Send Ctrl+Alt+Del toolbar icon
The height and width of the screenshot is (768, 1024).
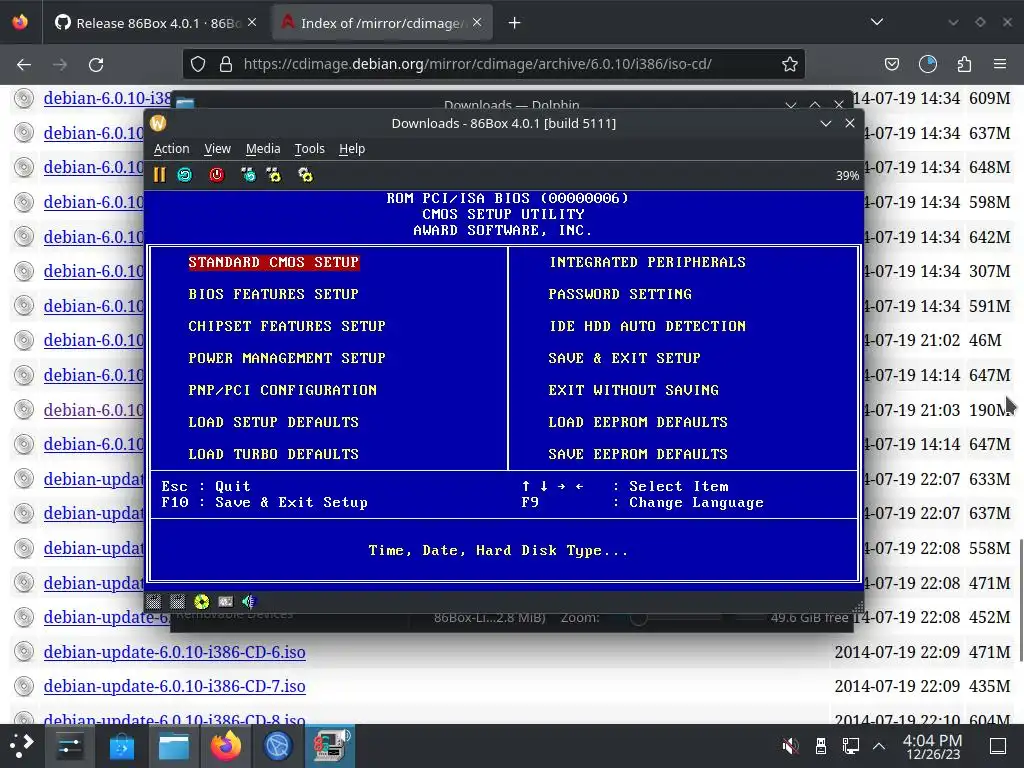click(x=248, y=174)
